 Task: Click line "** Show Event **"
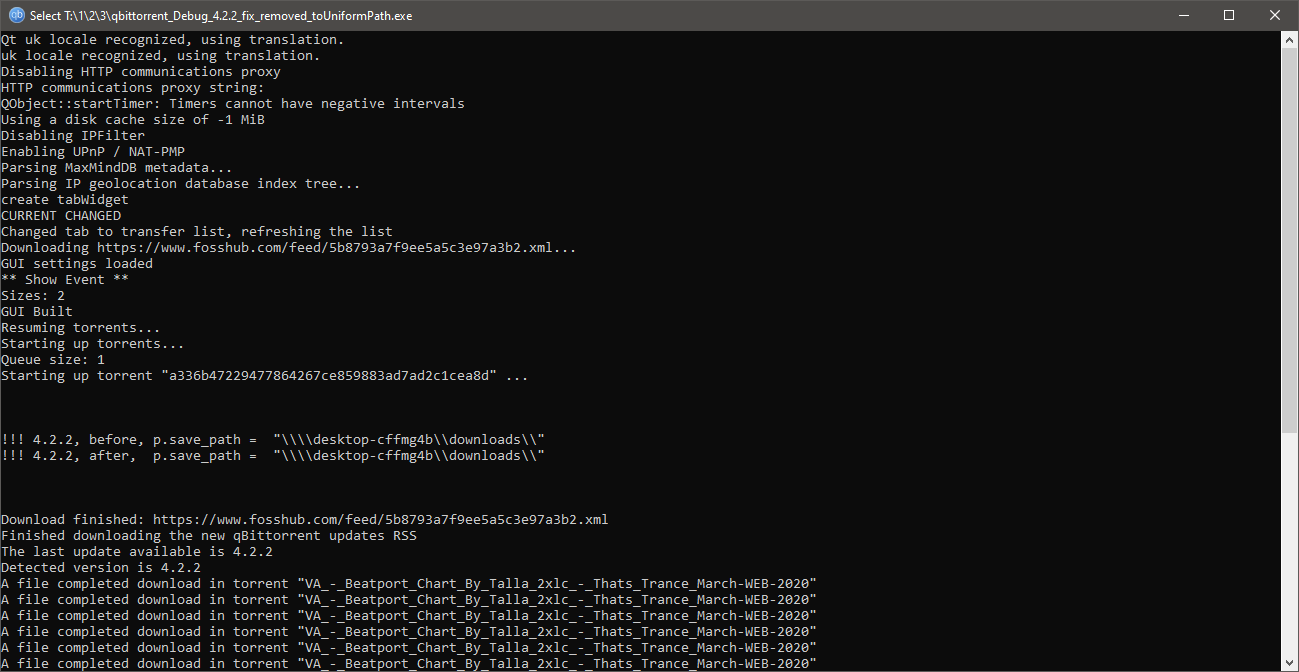[x=65, y=280]
